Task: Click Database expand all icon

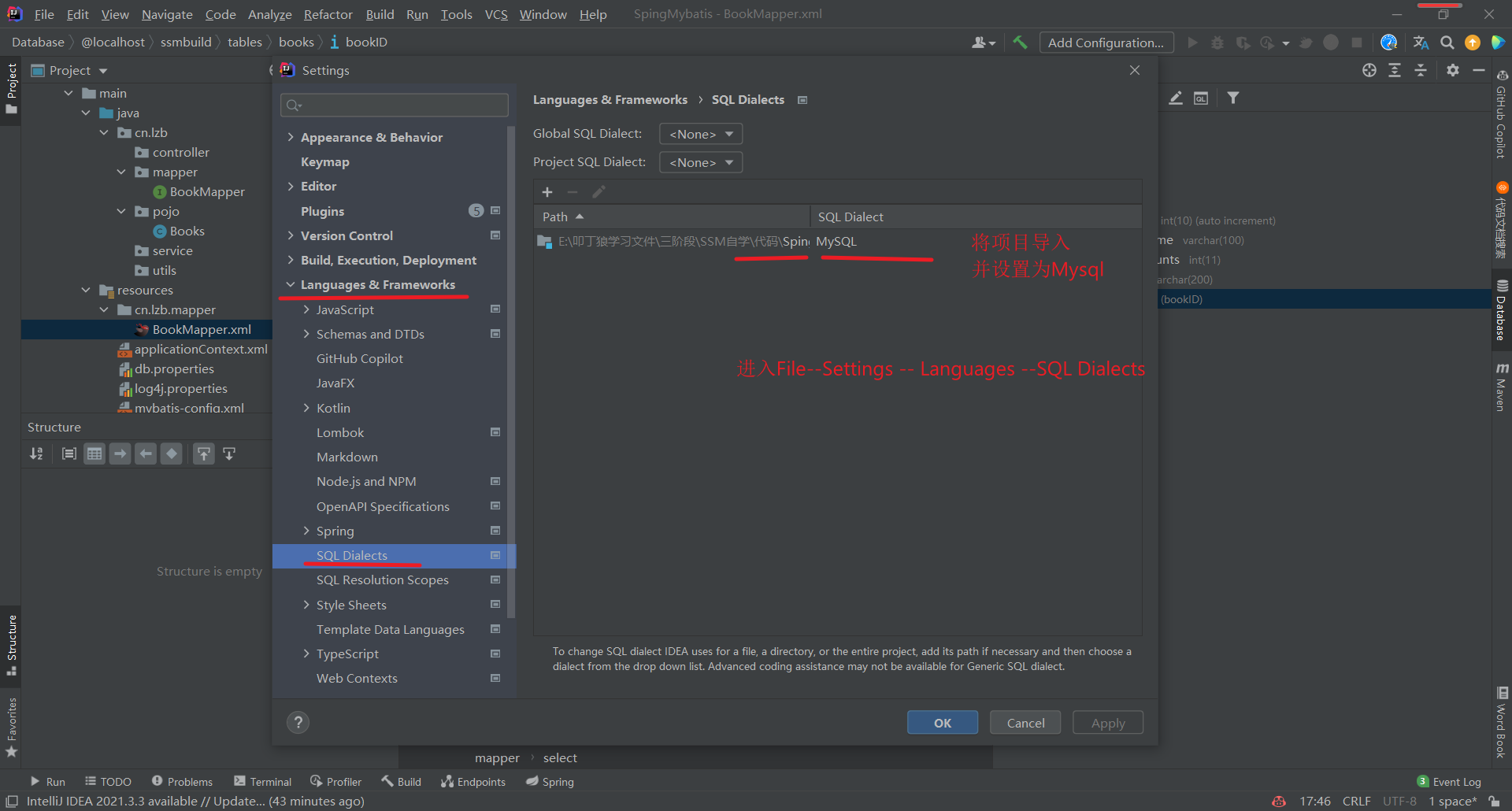Action: tap(1395, 70)
